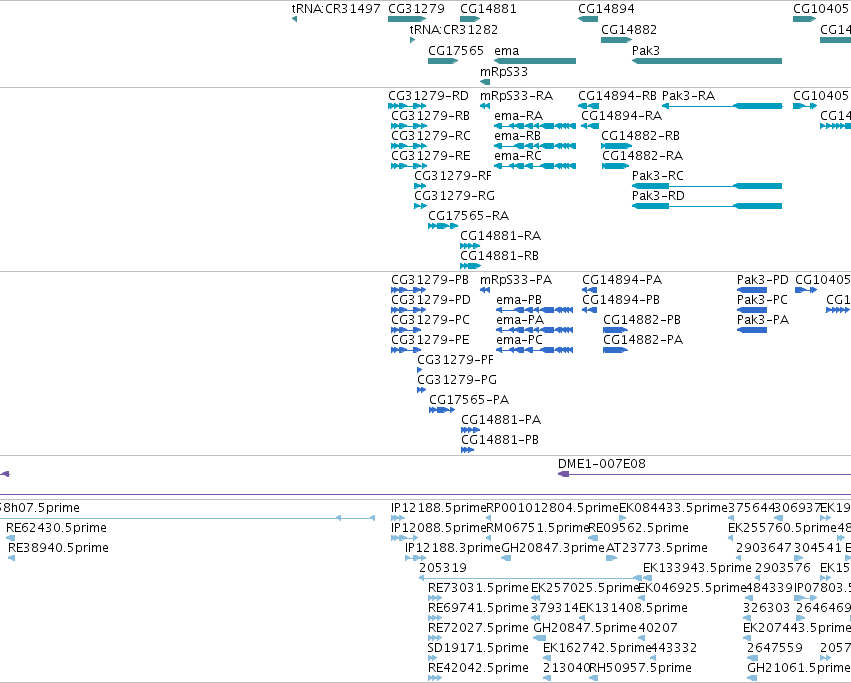Click the SD19171.5prime EST
This screenshot has height=683, width=851.
433,659
